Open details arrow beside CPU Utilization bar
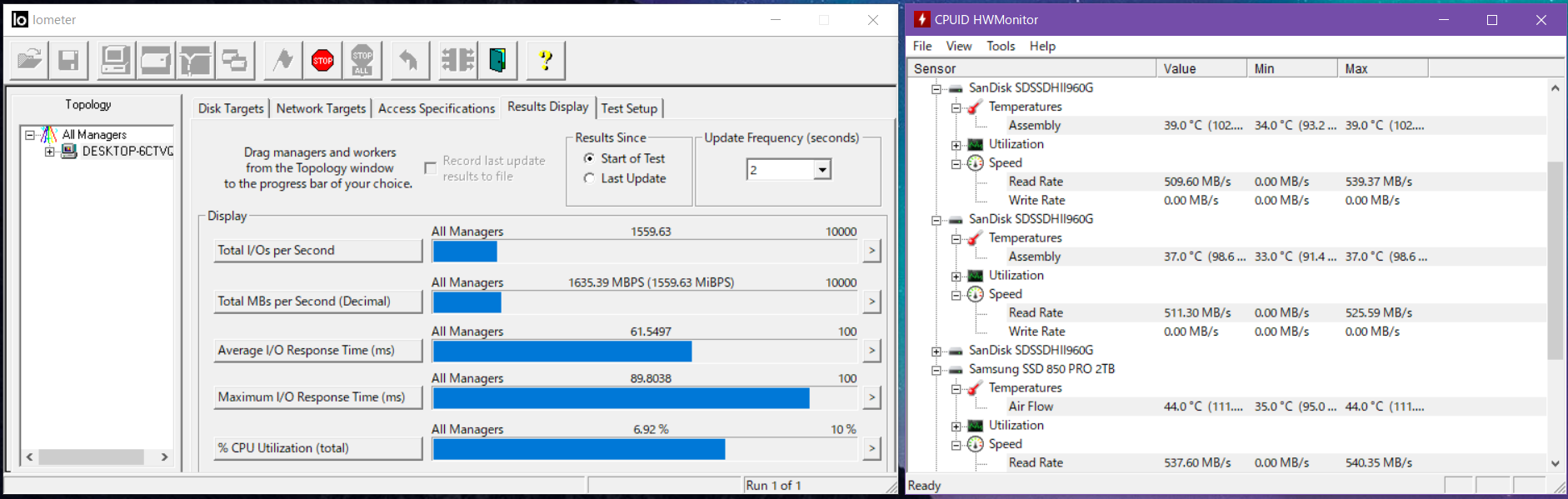The height and width of the screenshot is (499, 1568). [x=871, y=448]
